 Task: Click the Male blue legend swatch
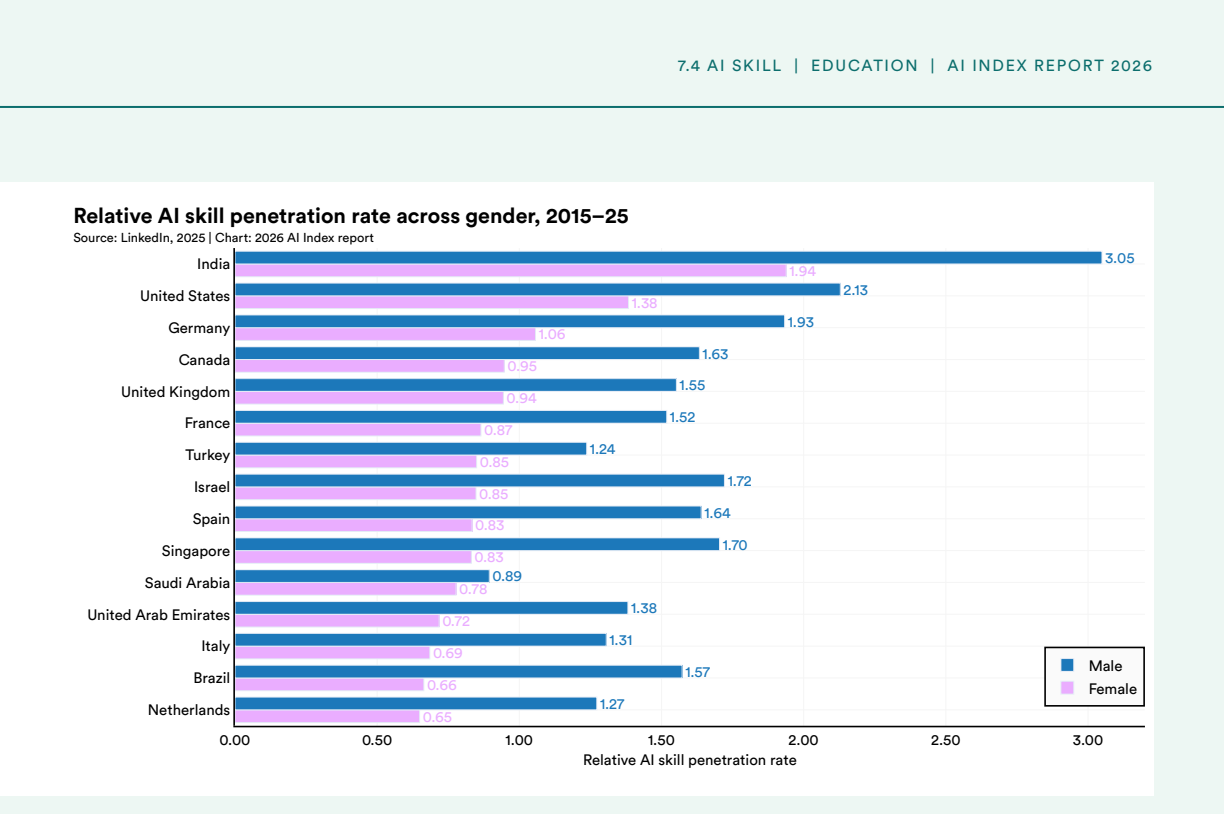[1067, 665]
